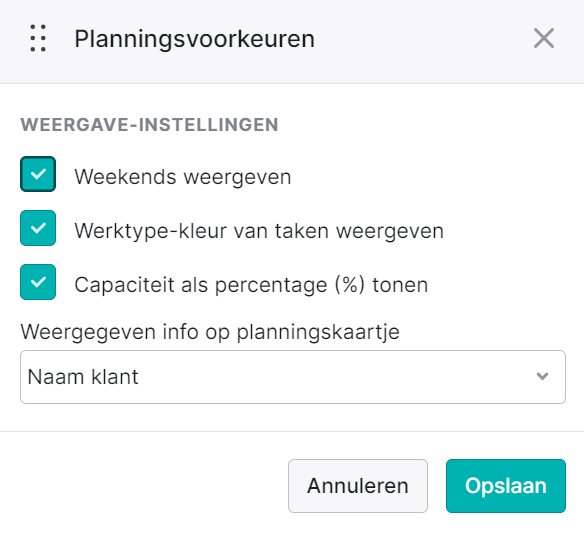Viewport: 584px width, 535px height.
Task: Click the small chevron arrow in the Naam klant field
Action: coord(543,377)
